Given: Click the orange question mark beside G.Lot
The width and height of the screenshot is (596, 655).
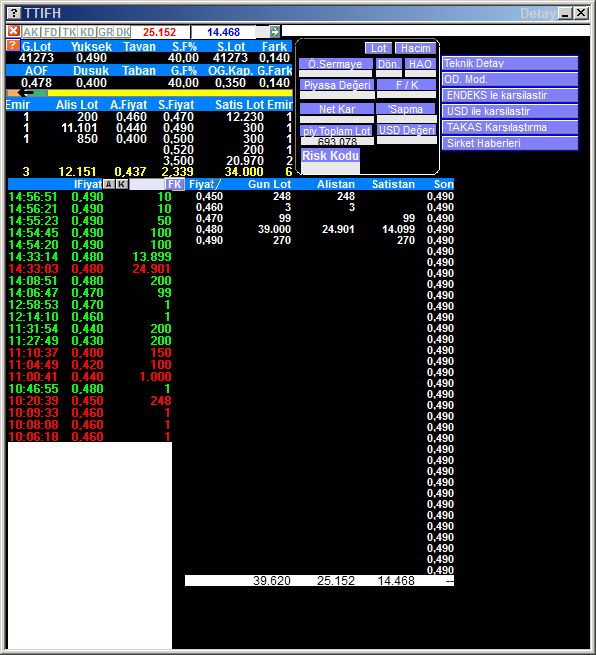Looking at the screenshot, I should pyautogui.click(x=13, y=45).
